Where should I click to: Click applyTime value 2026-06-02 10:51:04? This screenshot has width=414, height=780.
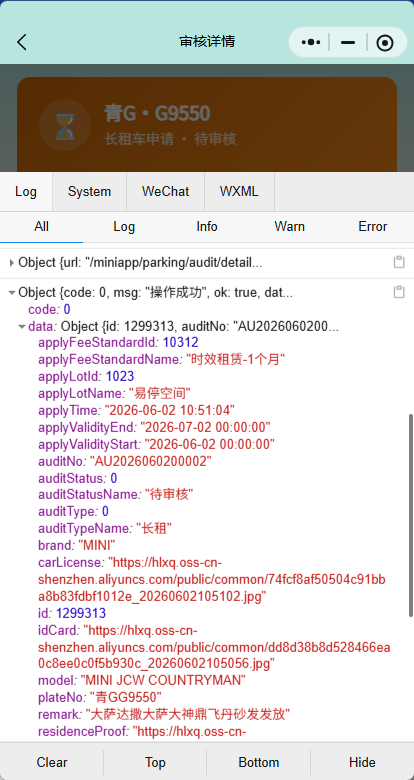click(169, 410)
